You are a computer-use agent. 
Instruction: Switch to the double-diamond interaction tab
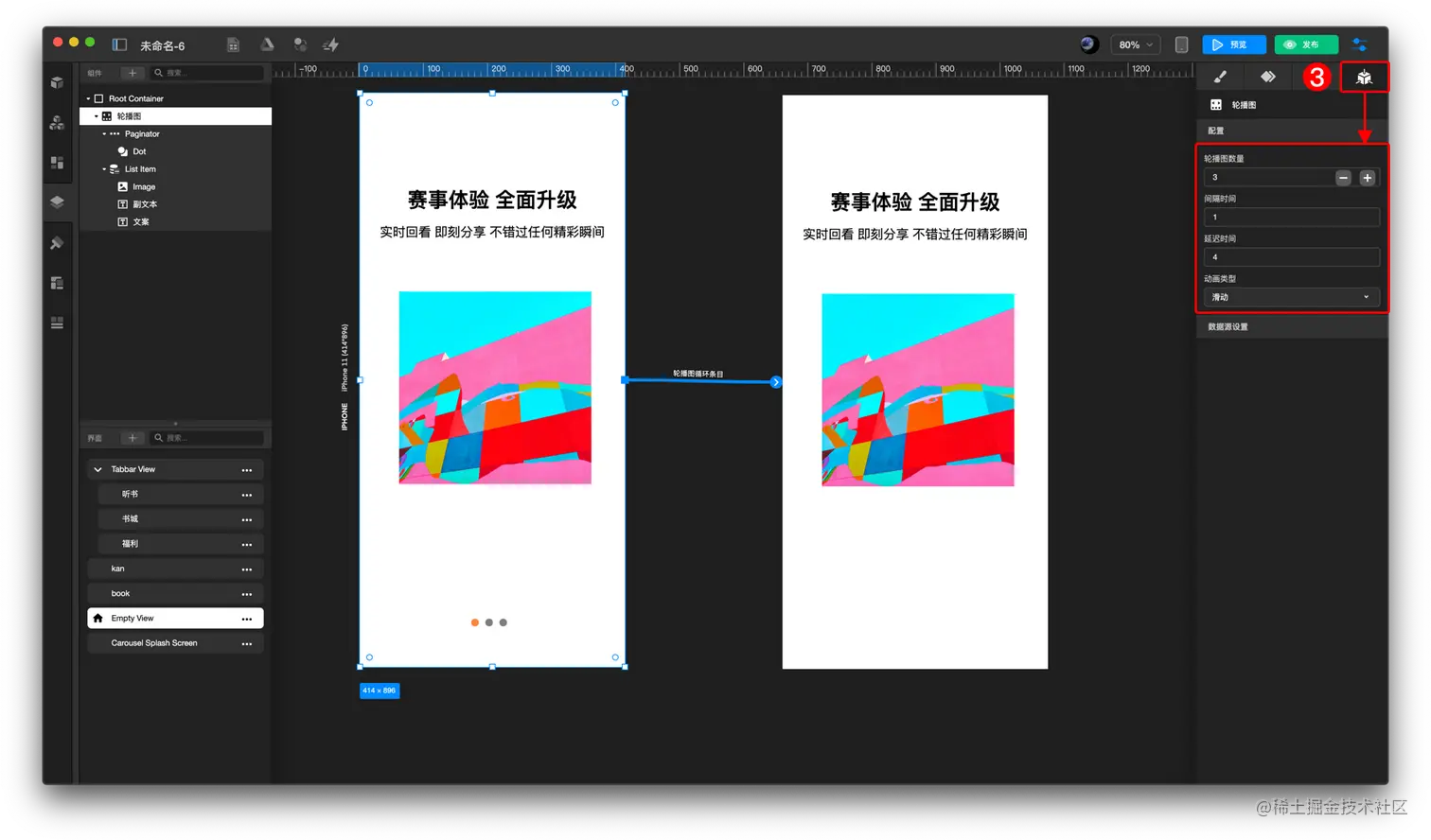pyautogui.click(x=1268, y=77)
